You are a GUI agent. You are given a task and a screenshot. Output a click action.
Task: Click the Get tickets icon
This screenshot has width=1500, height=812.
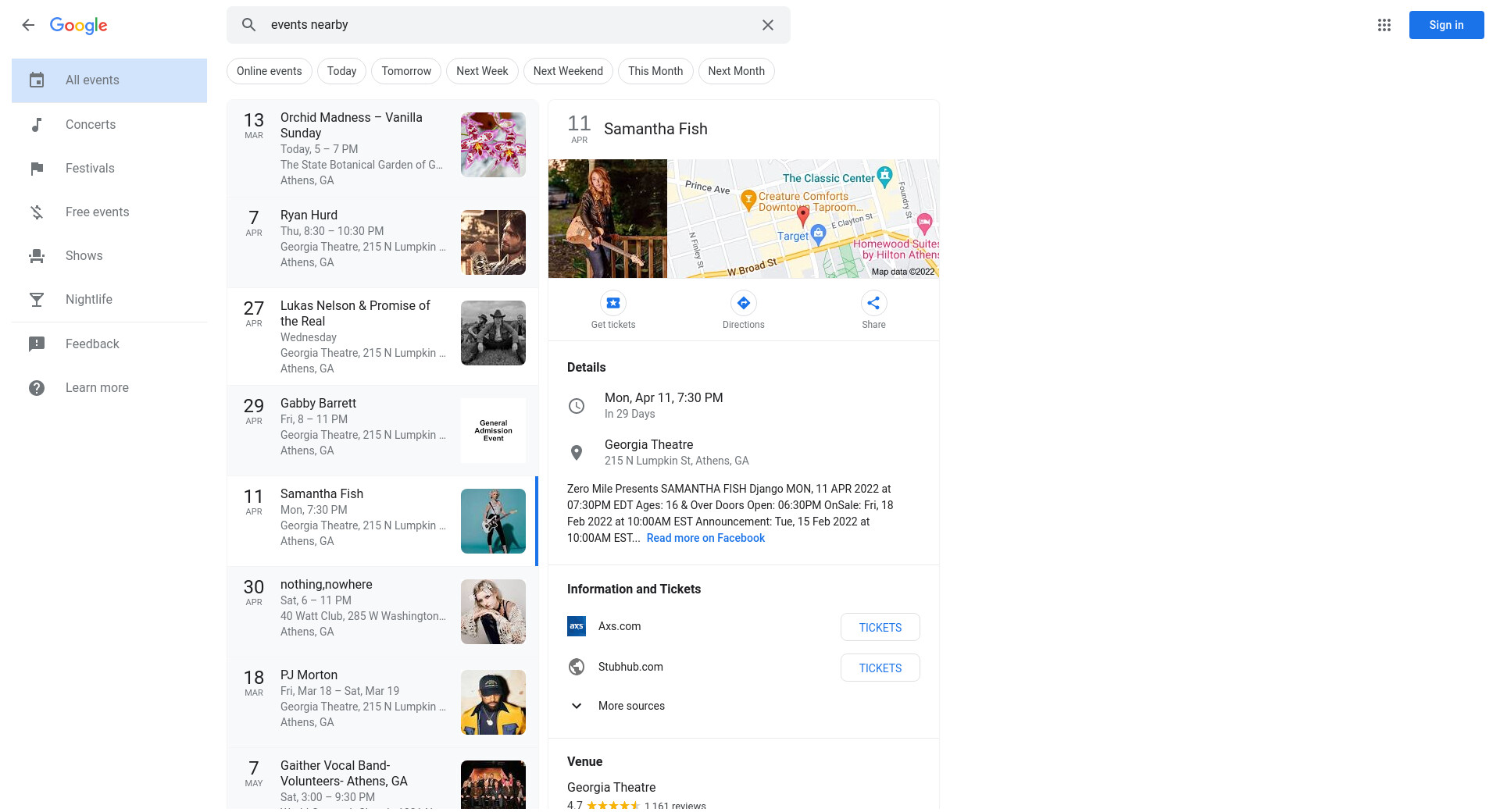tap(613, 303)
